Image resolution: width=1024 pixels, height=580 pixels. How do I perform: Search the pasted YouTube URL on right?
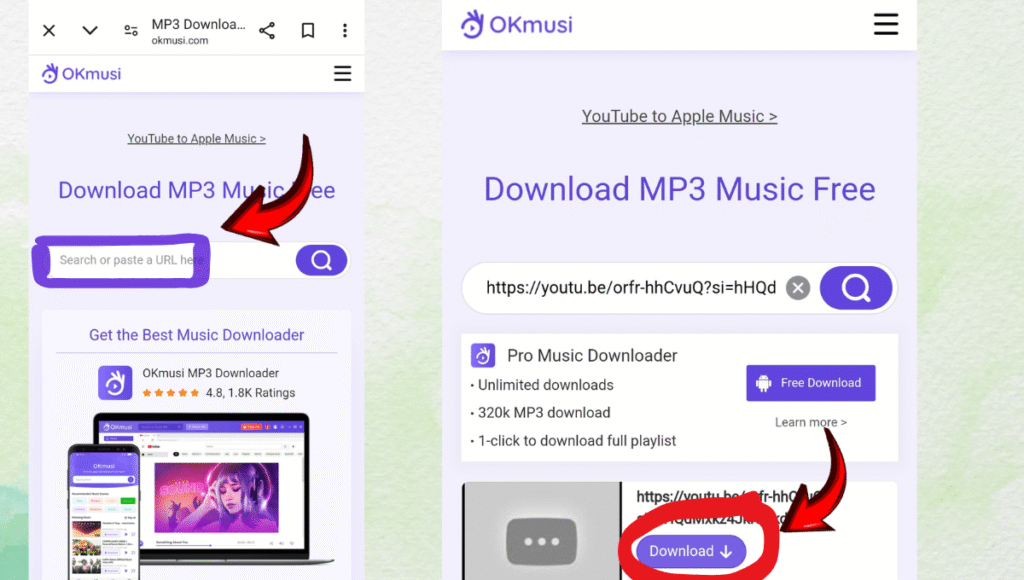tap(856, 288)
